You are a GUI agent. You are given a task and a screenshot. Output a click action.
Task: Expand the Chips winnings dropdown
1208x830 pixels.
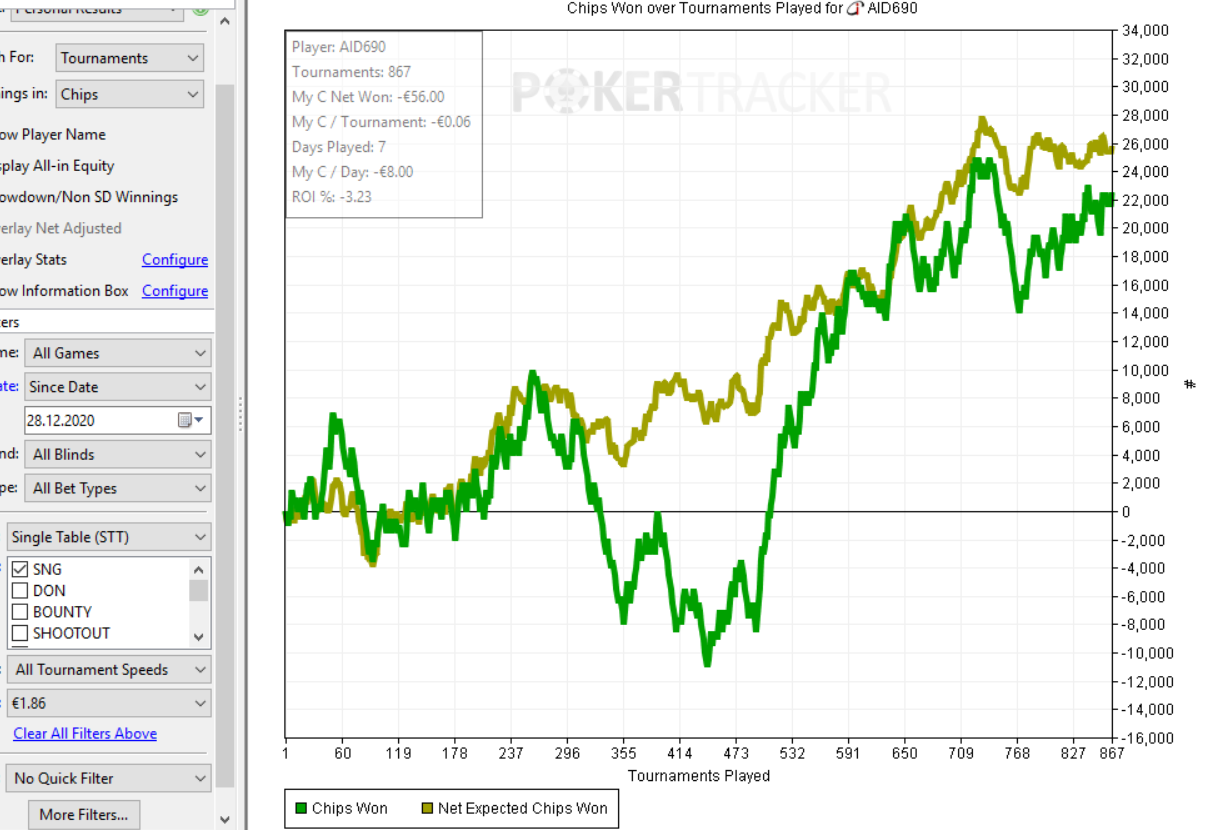(x=130, y=94)
